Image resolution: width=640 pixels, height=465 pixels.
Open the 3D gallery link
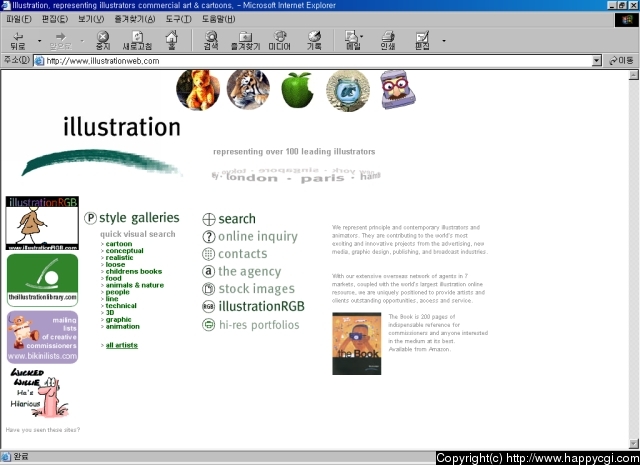[x=110, y=313]
